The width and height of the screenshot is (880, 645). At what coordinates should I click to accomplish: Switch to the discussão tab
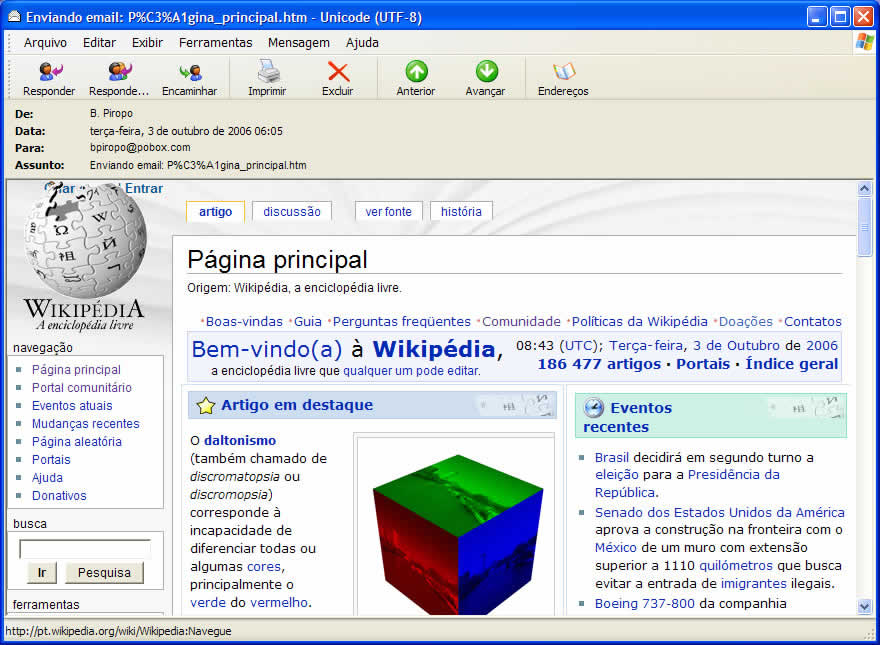pos(292,211)
